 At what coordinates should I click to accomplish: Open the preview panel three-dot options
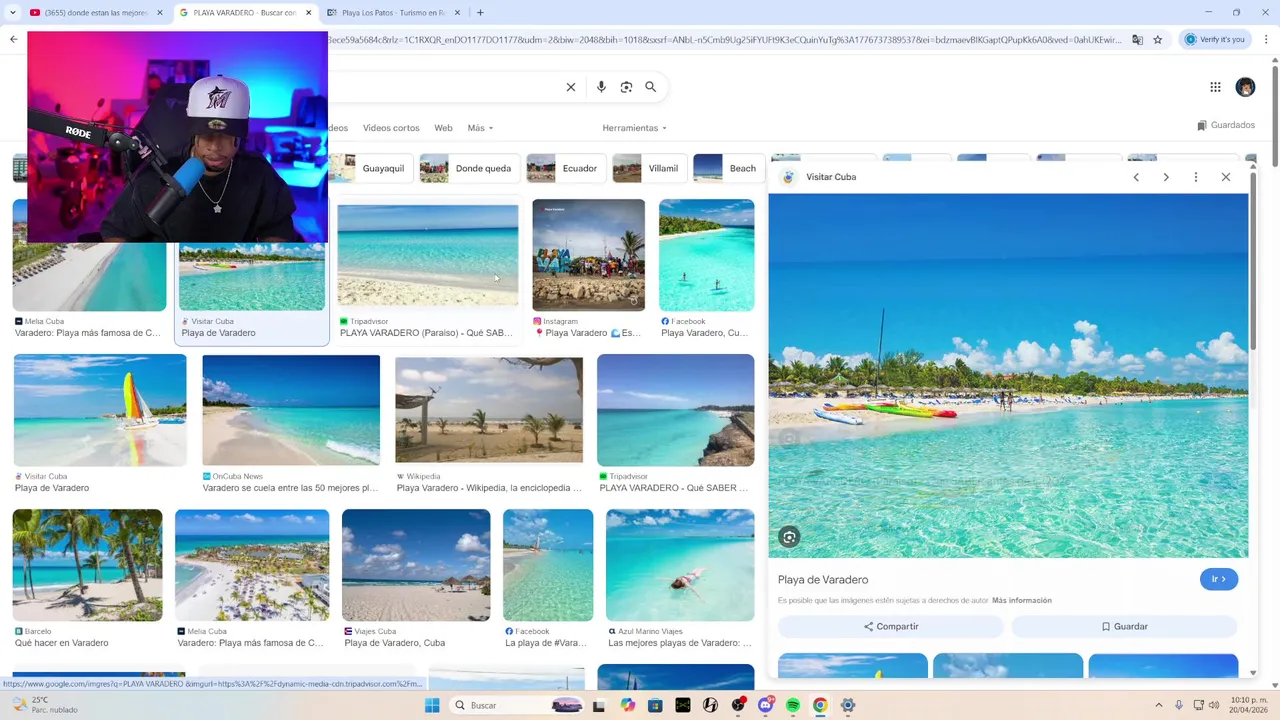tap(1196, 177)
